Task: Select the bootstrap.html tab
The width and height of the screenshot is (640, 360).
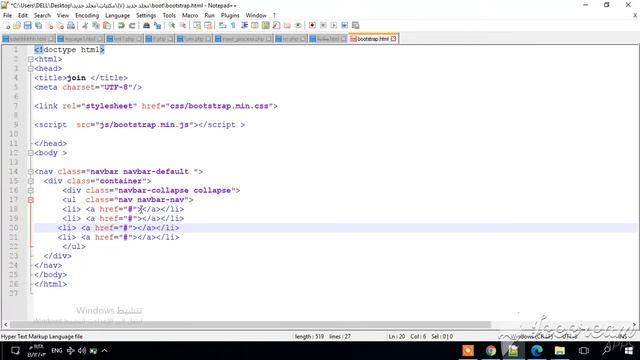Action: pyautogui.click(x=372, y=39)
